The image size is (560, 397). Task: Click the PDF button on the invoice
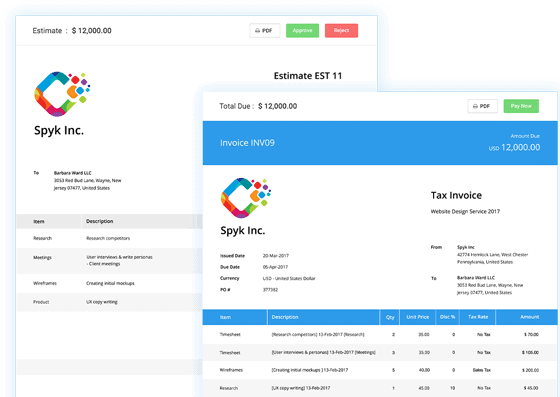(482, 106)
